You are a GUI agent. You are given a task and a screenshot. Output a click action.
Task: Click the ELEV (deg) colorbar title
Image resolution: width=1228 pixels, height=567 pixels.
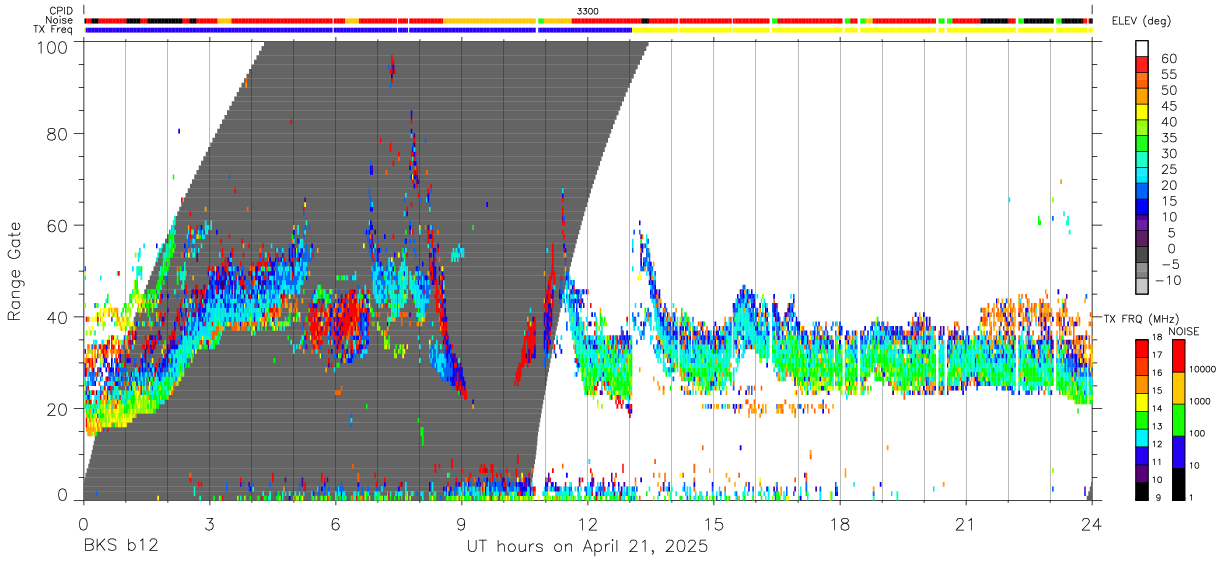click(x=1143, y=21)
